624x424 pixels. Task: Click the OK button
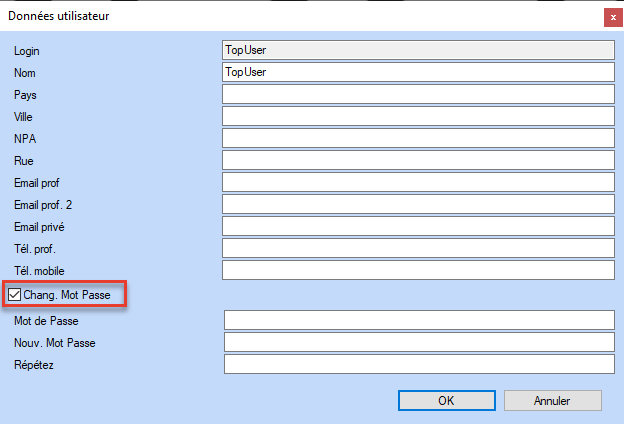tap(446, 400)
